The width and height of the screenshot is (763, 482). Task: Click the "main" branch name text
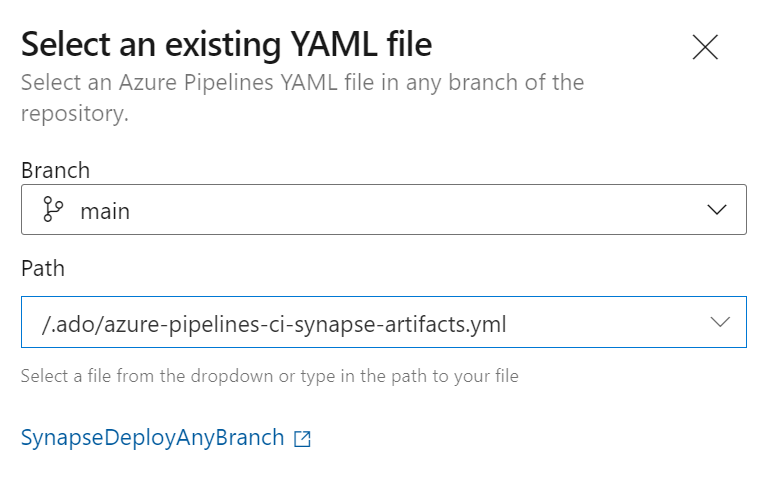tap(105, 211)
